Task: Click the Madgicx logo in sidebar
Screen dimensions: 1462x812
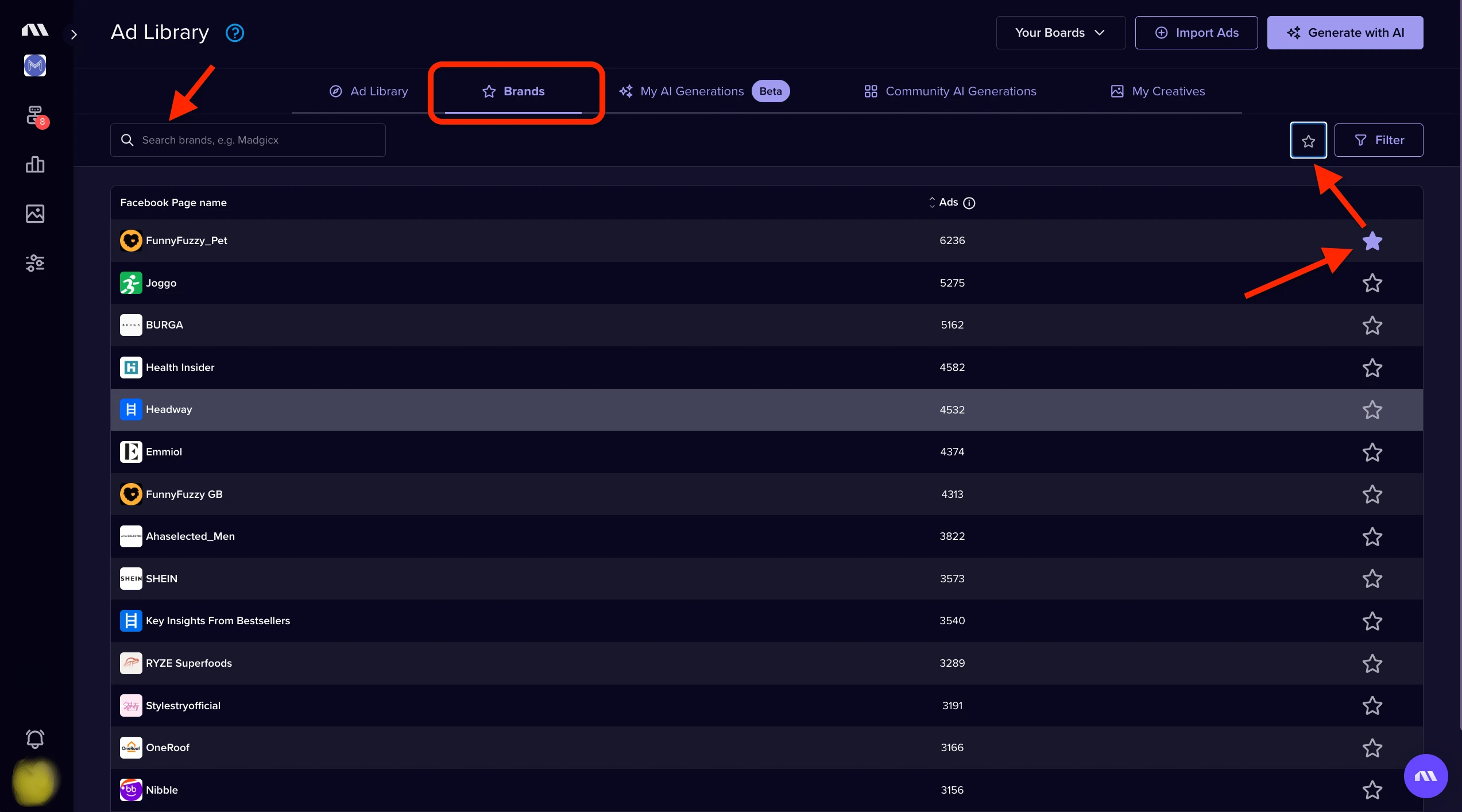Action: [x=35, y=30]
